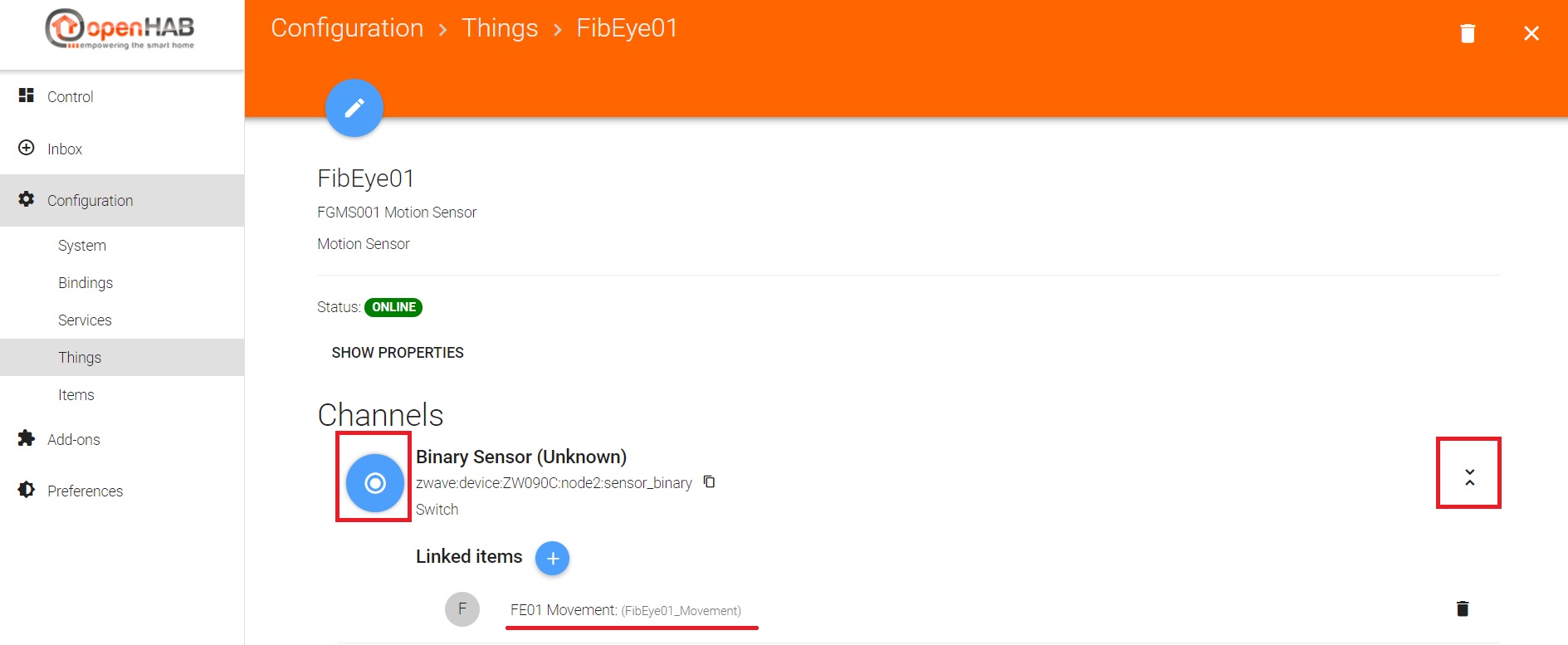Open the FE01 Movement linked item
Image resolution: width=1568 pixels, height=645 pixels.
tap(625, 610)
